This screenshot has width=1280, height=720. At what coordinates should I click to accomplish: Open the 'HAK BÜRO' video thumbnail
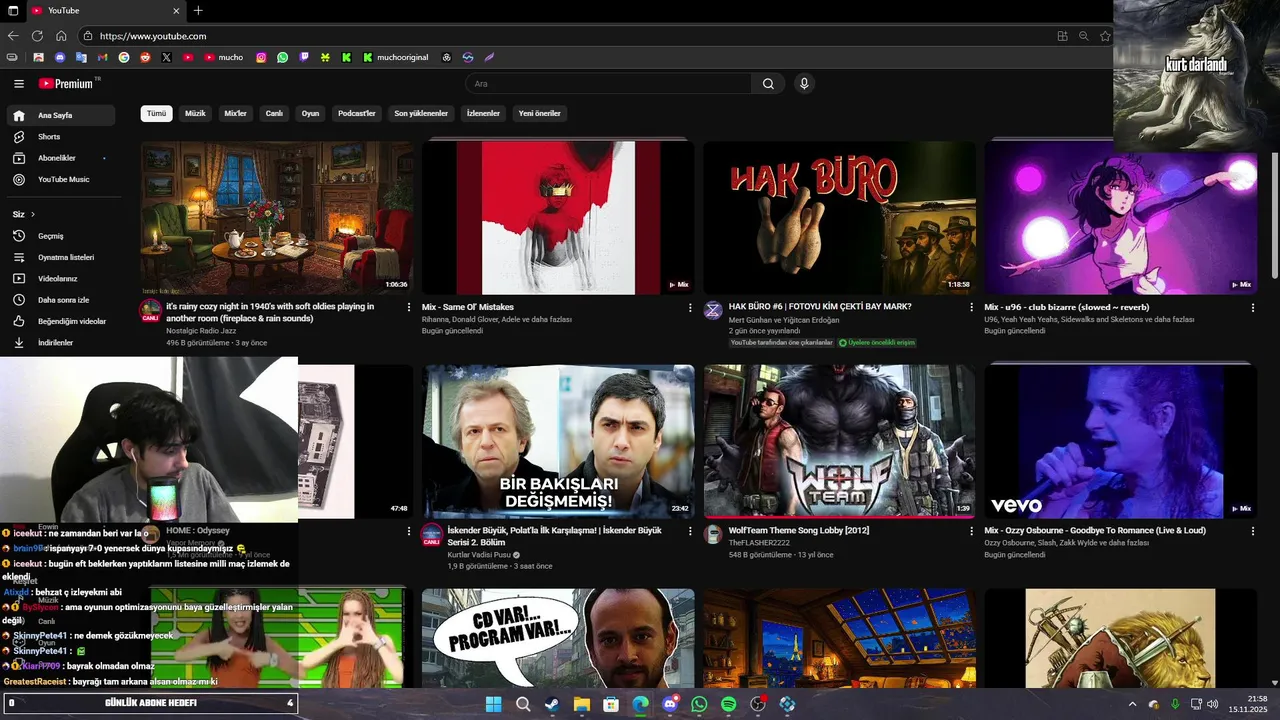point(839,217)
